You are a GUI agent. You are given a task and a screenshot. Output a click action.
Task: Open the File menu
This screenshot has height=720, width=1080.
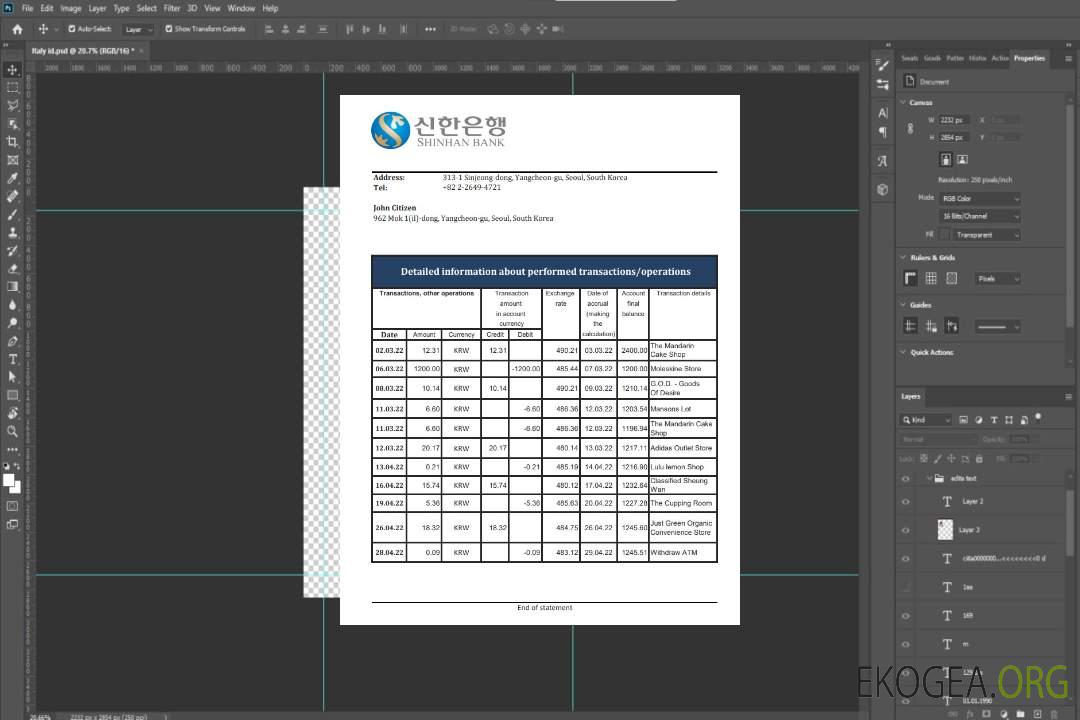point(28,8)
